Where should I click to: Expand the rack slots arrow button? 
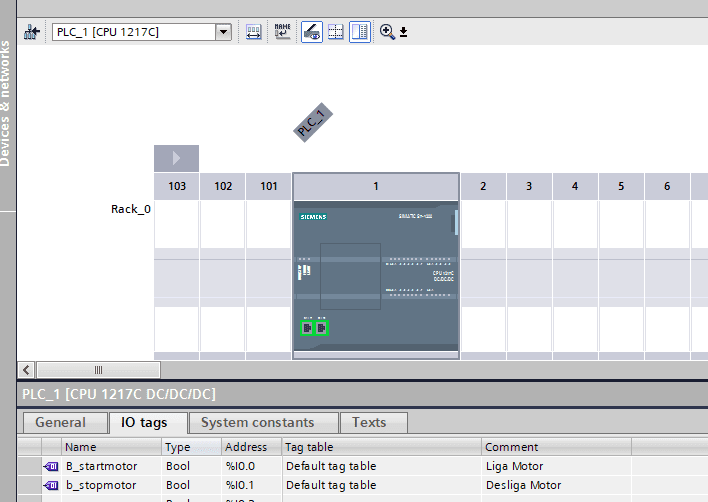(x=177, y=158)
